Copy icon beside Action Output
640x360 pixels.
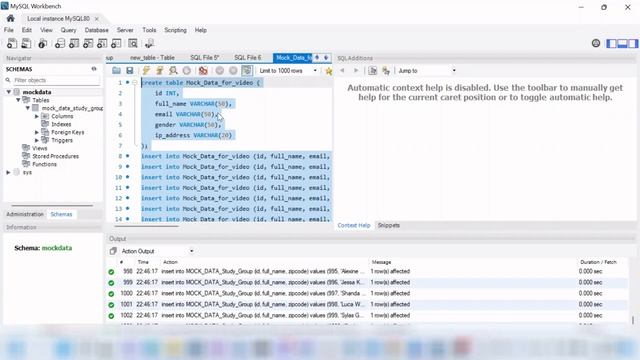click(x=113, y=251)
